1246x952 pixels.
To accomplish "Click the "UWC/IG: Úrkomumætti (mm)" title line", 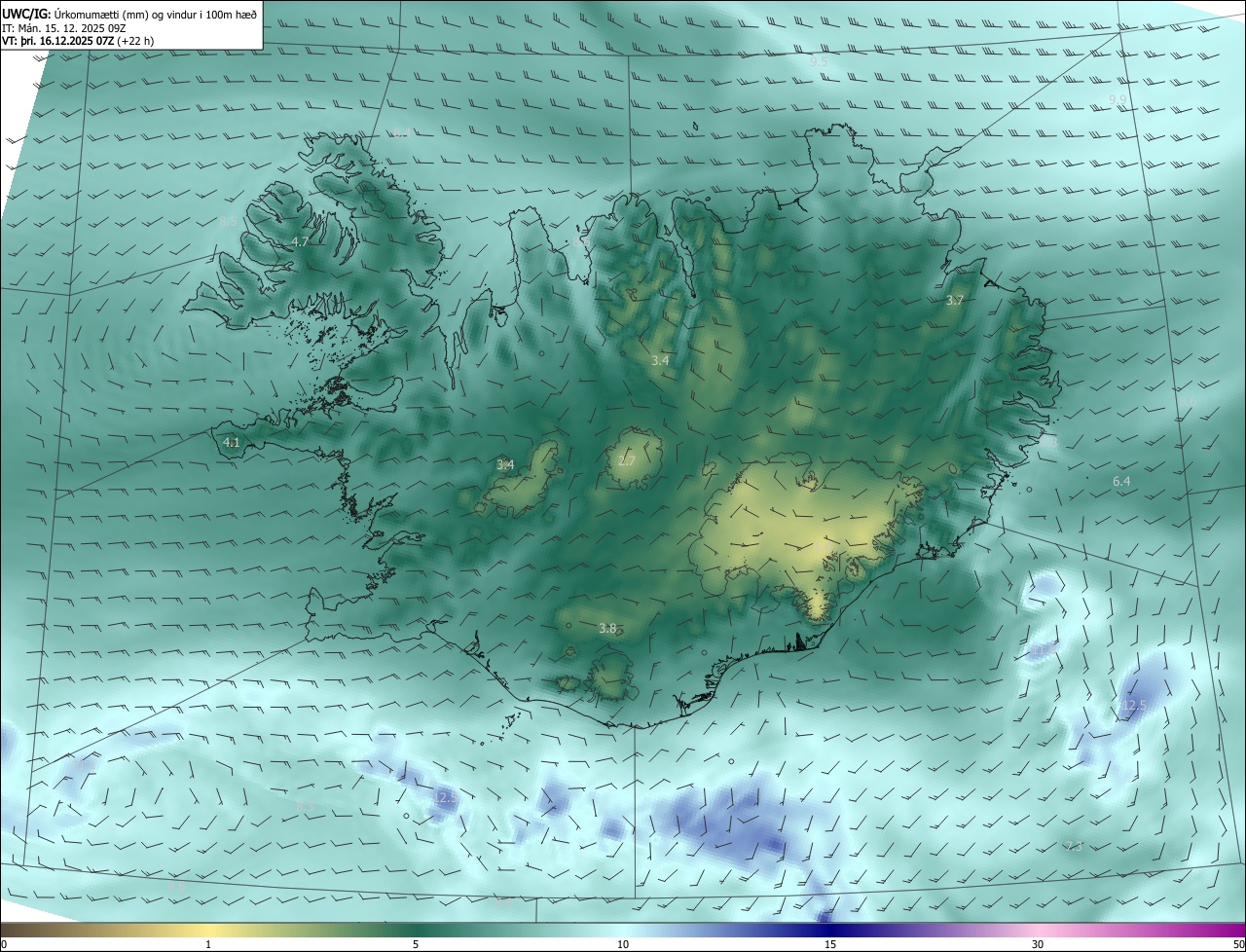I will [x=129, y=15].
